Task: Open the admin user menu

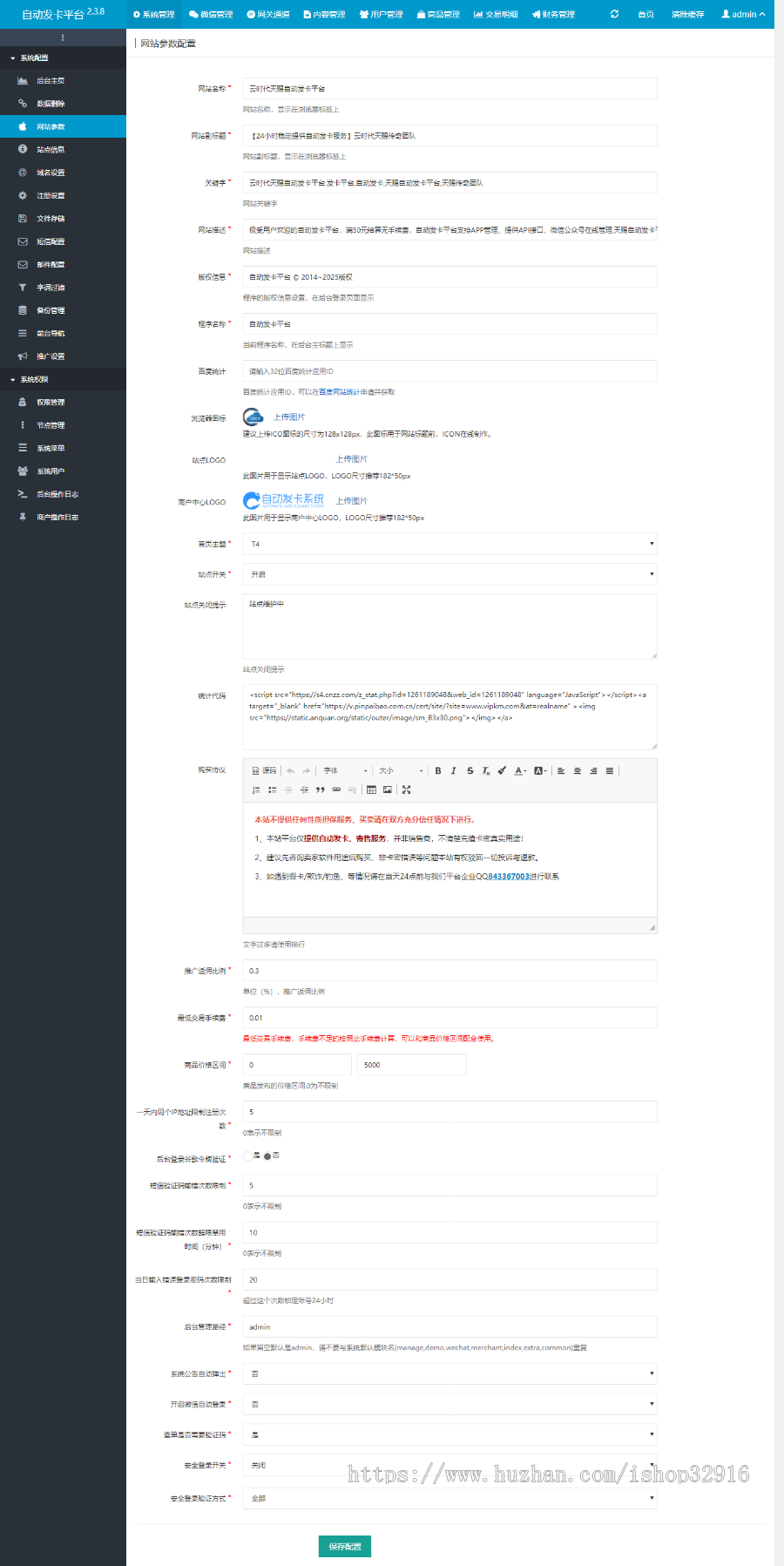Action: pos(743,14)
